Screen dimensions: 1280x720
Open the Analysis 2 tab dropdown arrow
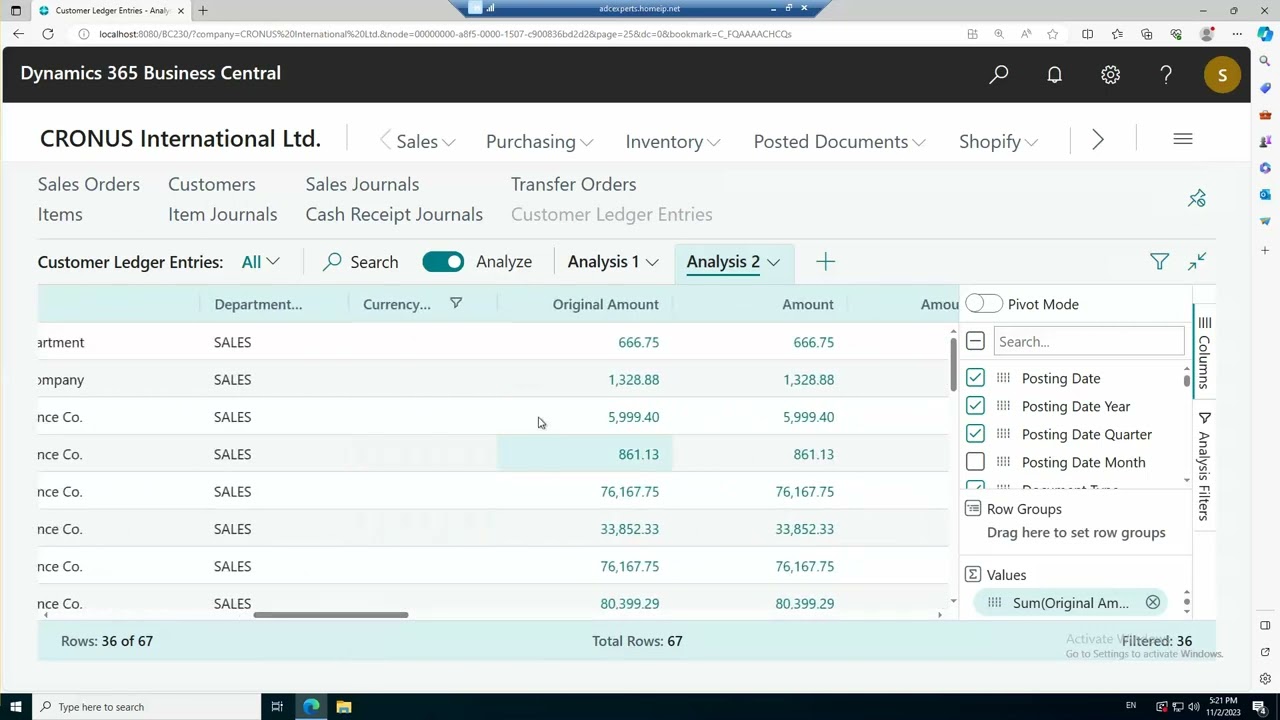coord(773,262)
